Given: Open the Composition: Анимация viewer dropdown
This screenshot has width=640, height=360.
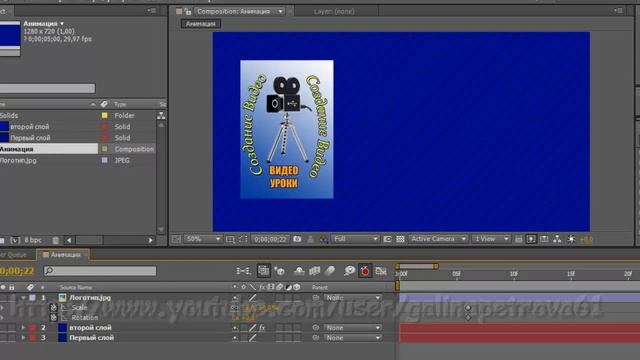Looking at the screenshot, I should coord(280,11).
